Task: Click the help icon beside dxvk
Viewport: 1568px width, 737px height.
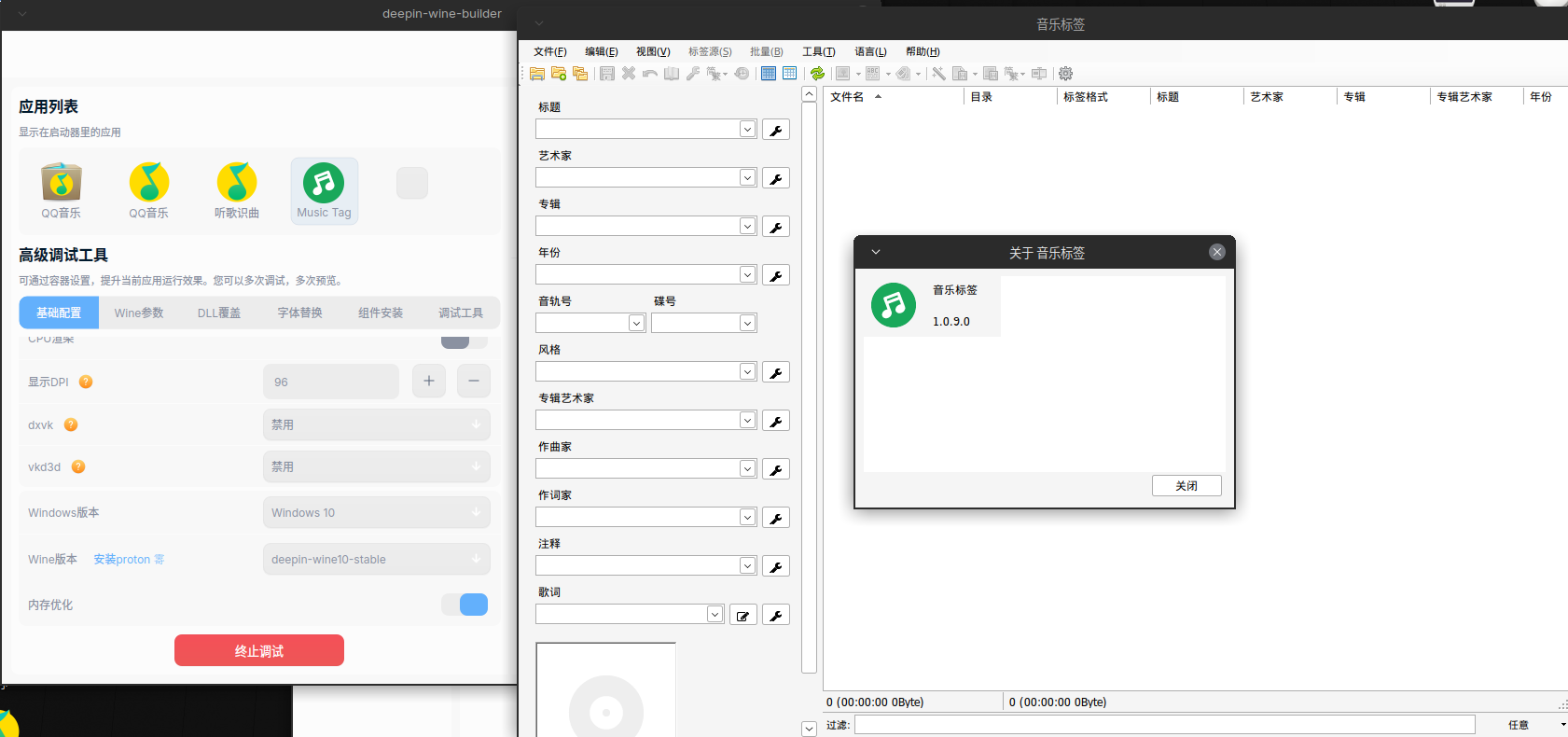Action: coord(71,424)
